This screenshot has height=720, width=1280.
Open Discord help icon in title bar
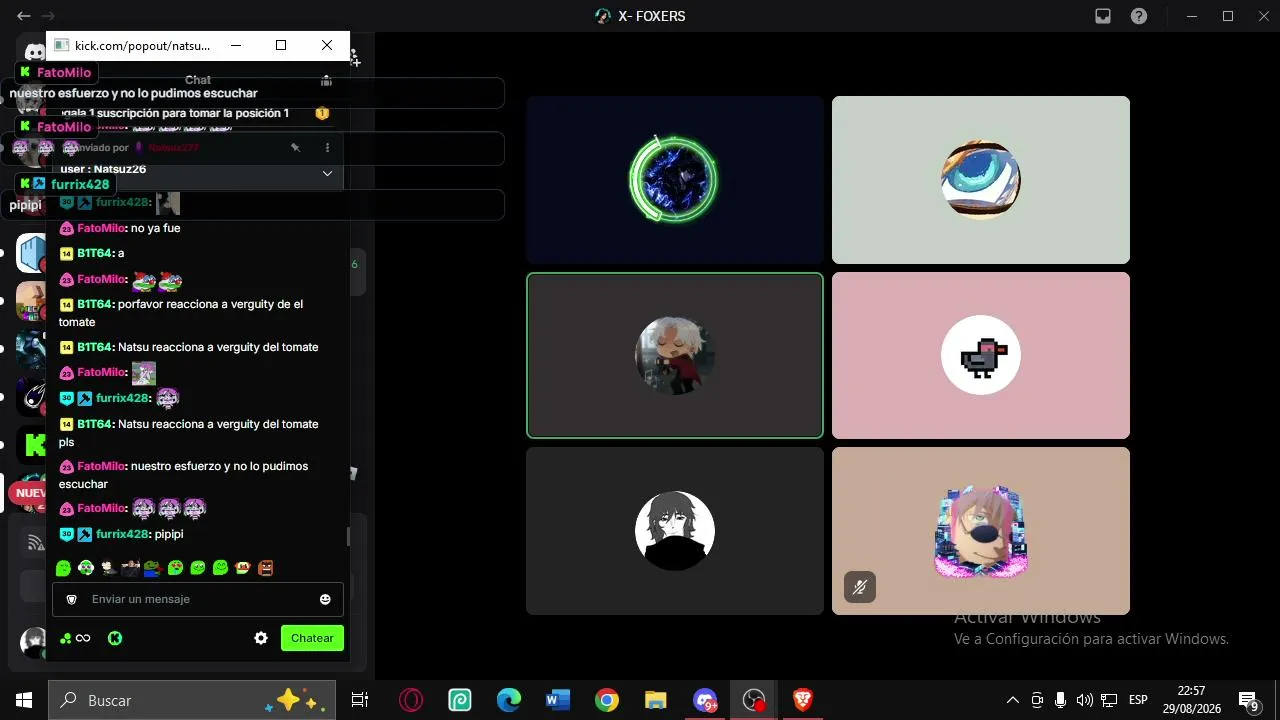[x=1139, y=16]
